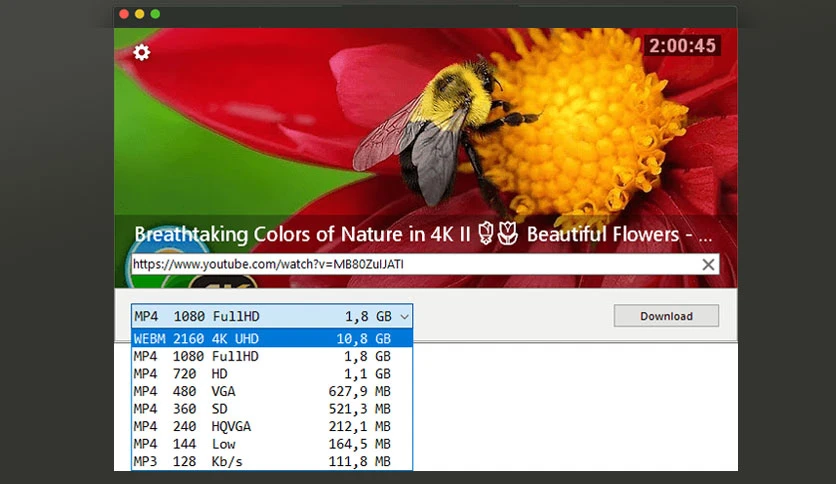Select WEBM 2160 4K UHD option
The image size is (836, 484).
pos(272,338)
